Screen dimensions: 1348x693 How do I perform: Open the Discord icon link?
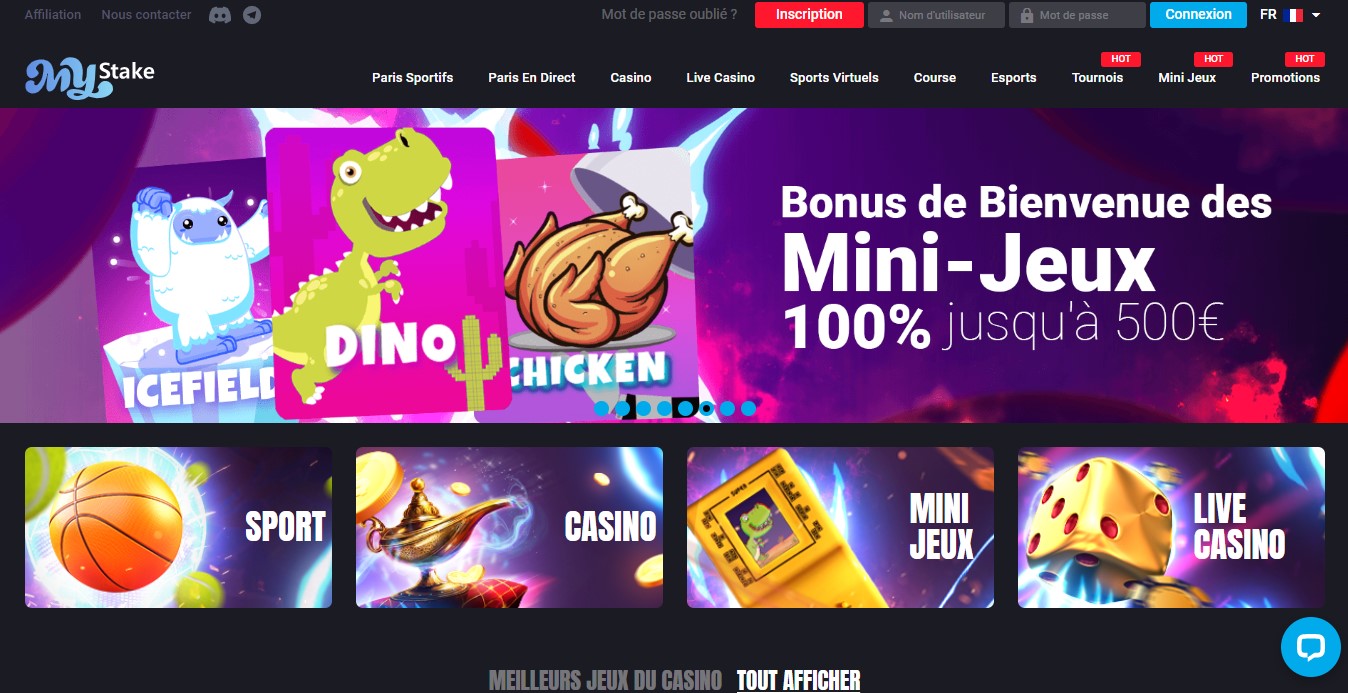tap(220, 15)
